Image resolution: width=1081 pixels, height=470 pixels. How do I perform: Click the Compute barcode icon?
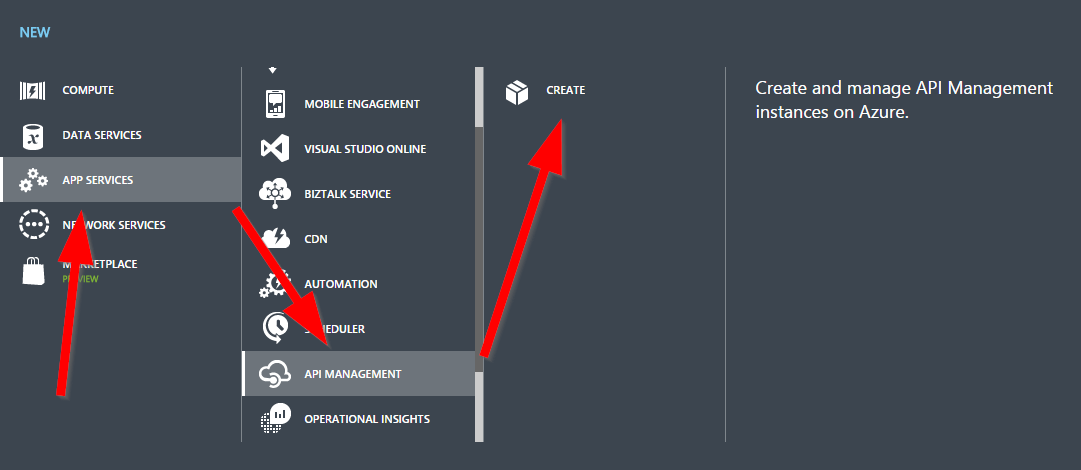pos(32,90)
